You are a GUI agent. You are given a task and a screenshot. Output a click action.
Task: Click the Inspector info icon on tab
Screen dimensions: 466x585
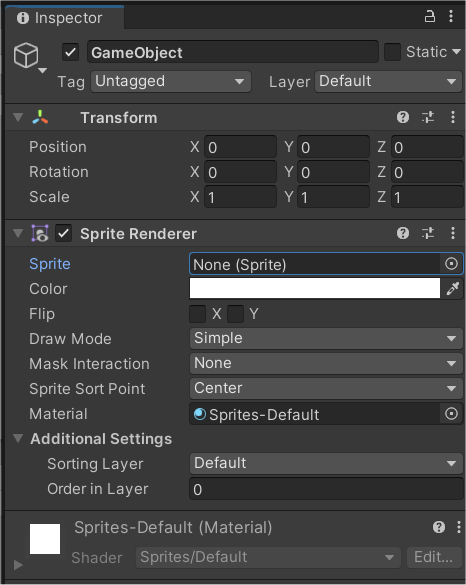(23, 18)
